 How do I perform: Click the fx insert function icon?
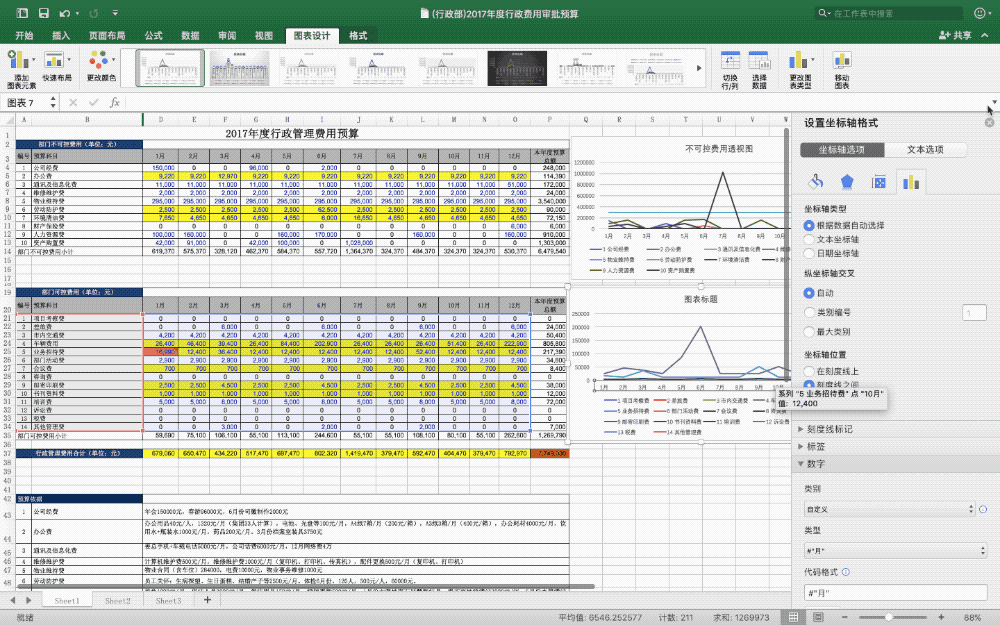pos(115,102)
